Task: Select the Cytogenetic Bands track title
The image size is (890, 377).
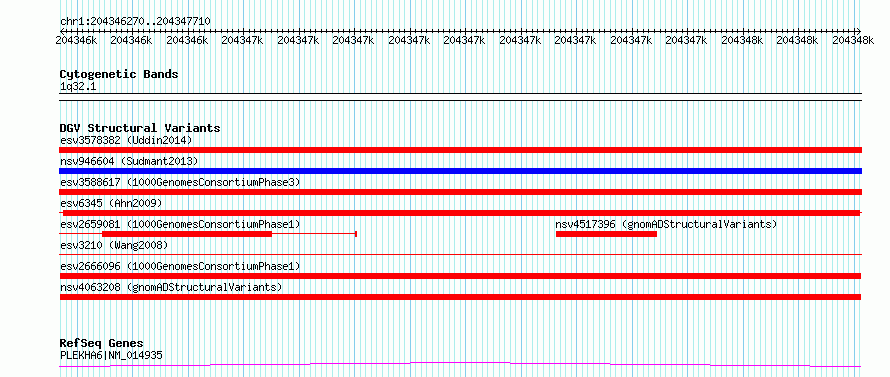Action: coord(119,74)
